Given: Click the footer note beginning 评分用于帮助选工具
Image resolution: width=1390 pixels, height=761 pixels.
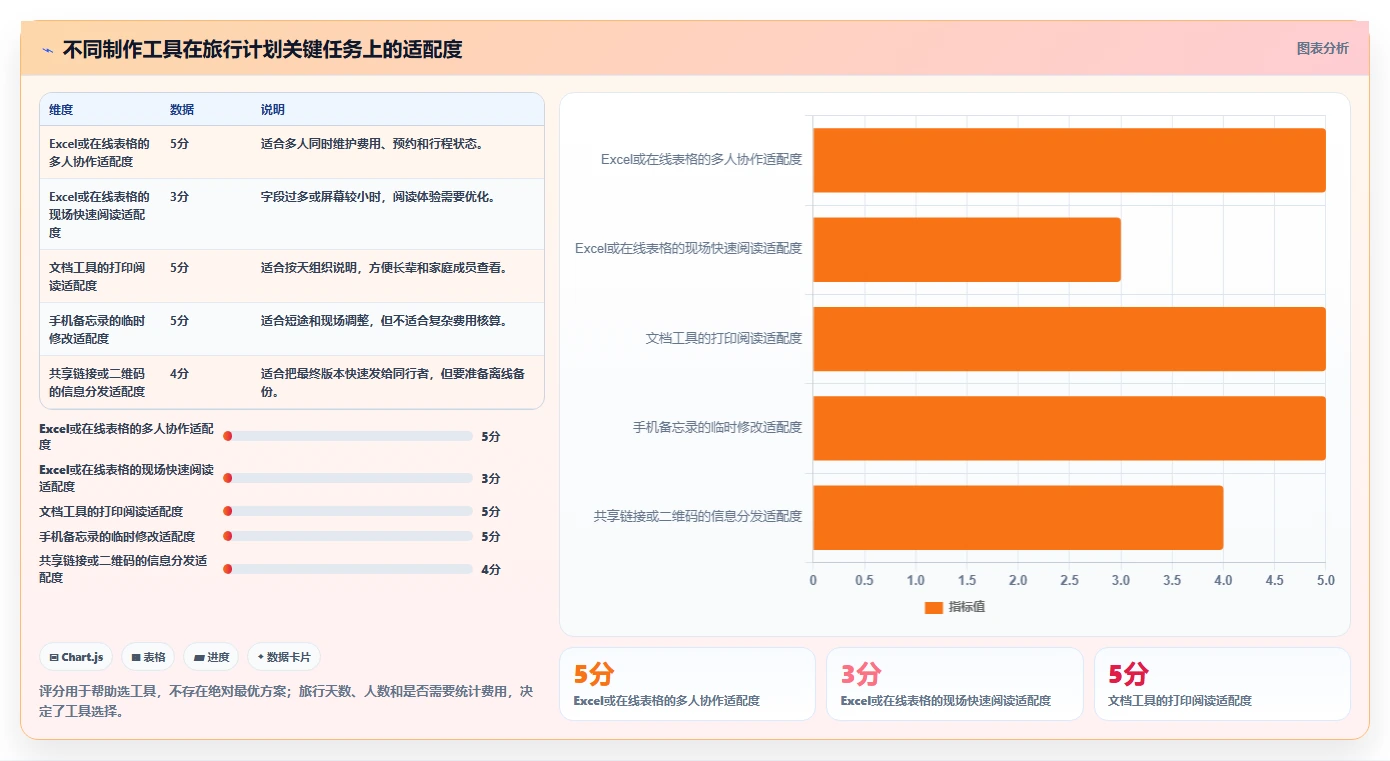Looking at the screenshot, I should [x=286, y=701].
